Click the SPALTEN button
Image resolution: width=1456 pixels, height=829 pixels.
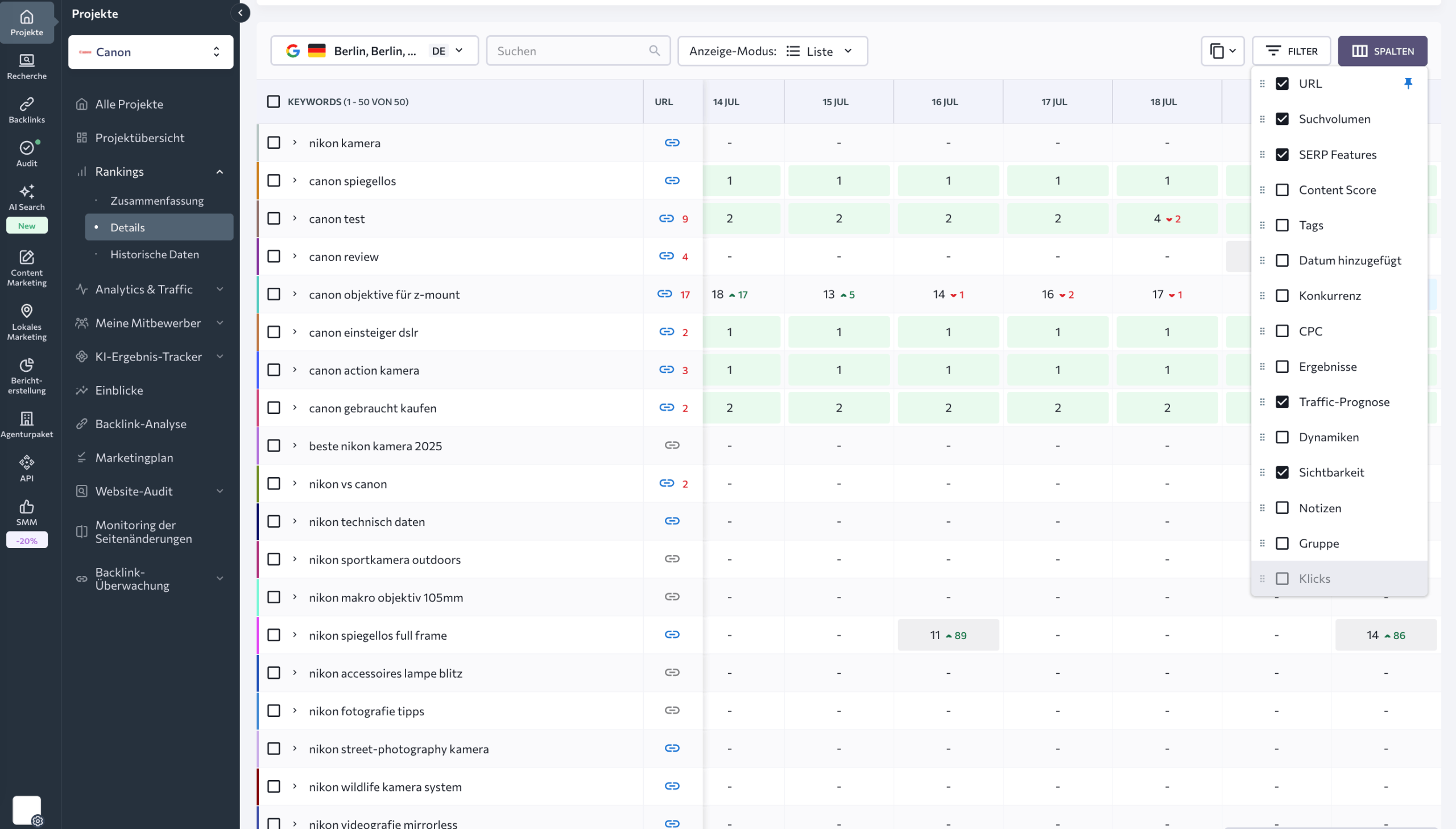point(1383,51)
